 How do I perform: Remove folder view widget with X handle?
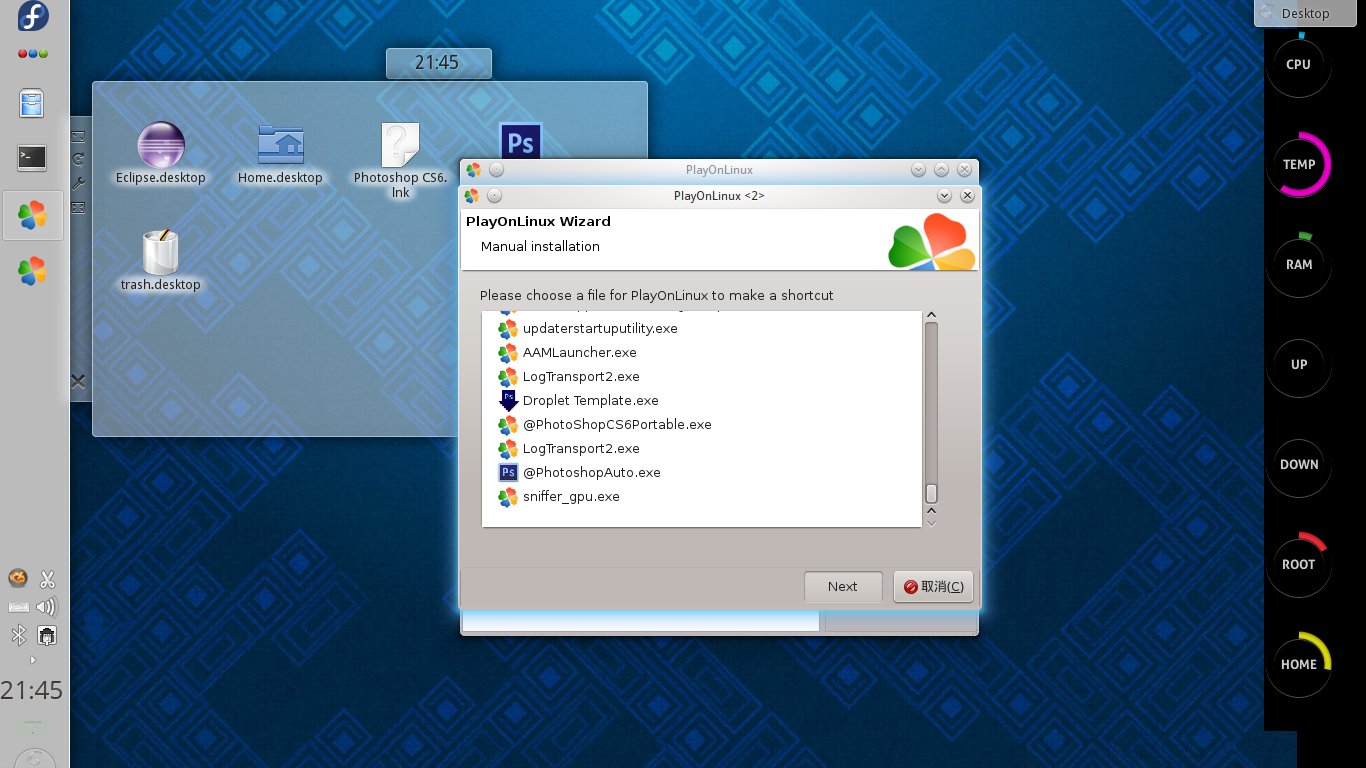78,381
